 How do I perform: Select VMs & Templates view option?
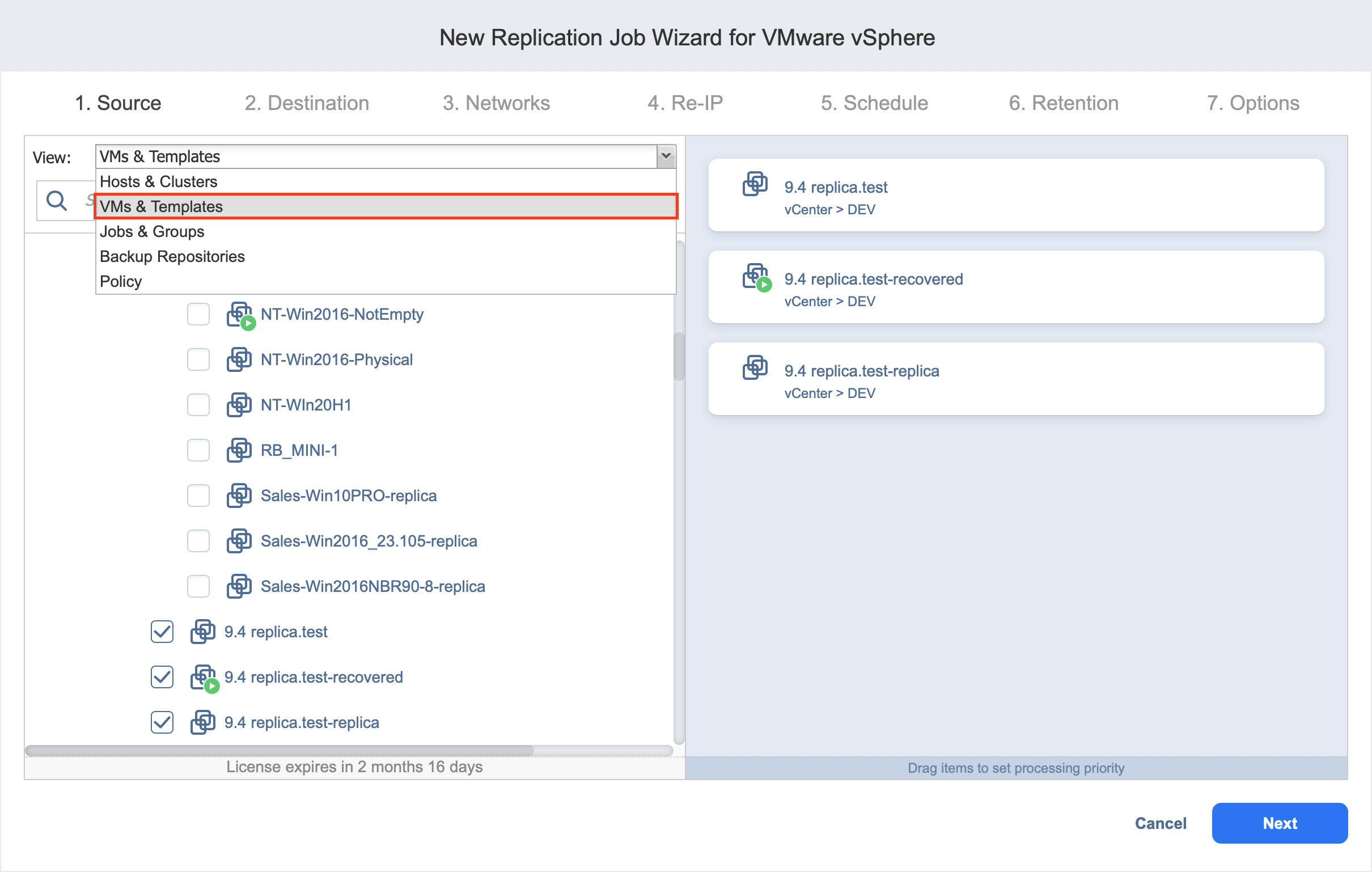[386, 207]
